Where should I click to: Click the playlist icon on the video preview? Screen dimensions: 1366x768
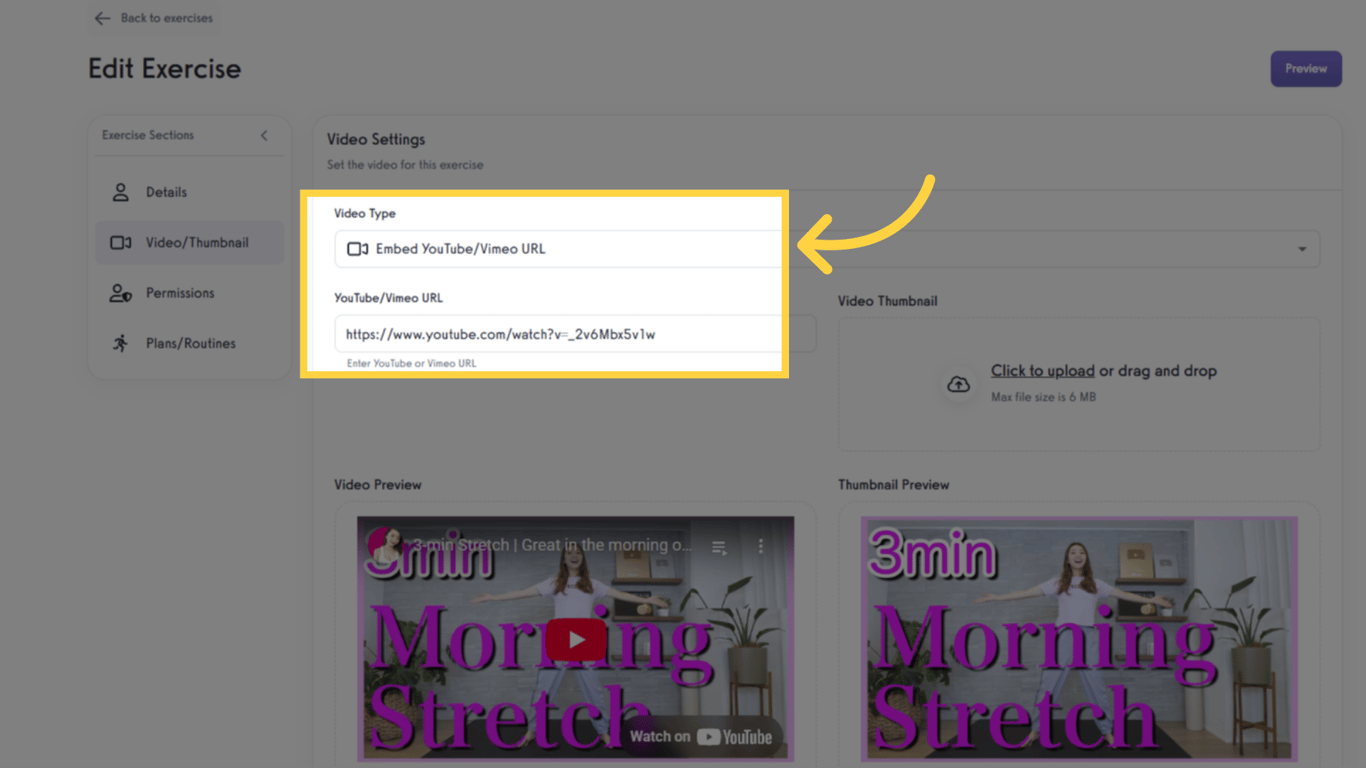click(x=718, y=546)
